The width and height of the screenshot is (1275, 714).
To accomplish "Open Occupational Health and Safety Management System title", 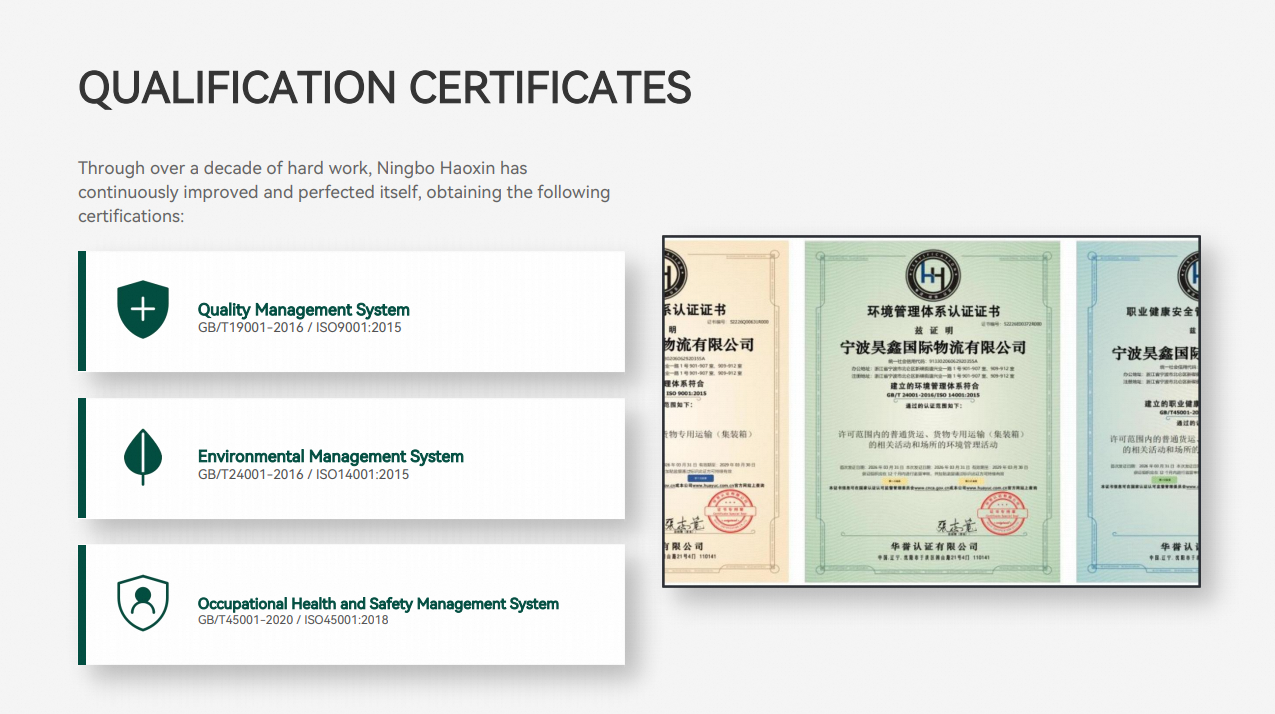I will pos(378,603).
